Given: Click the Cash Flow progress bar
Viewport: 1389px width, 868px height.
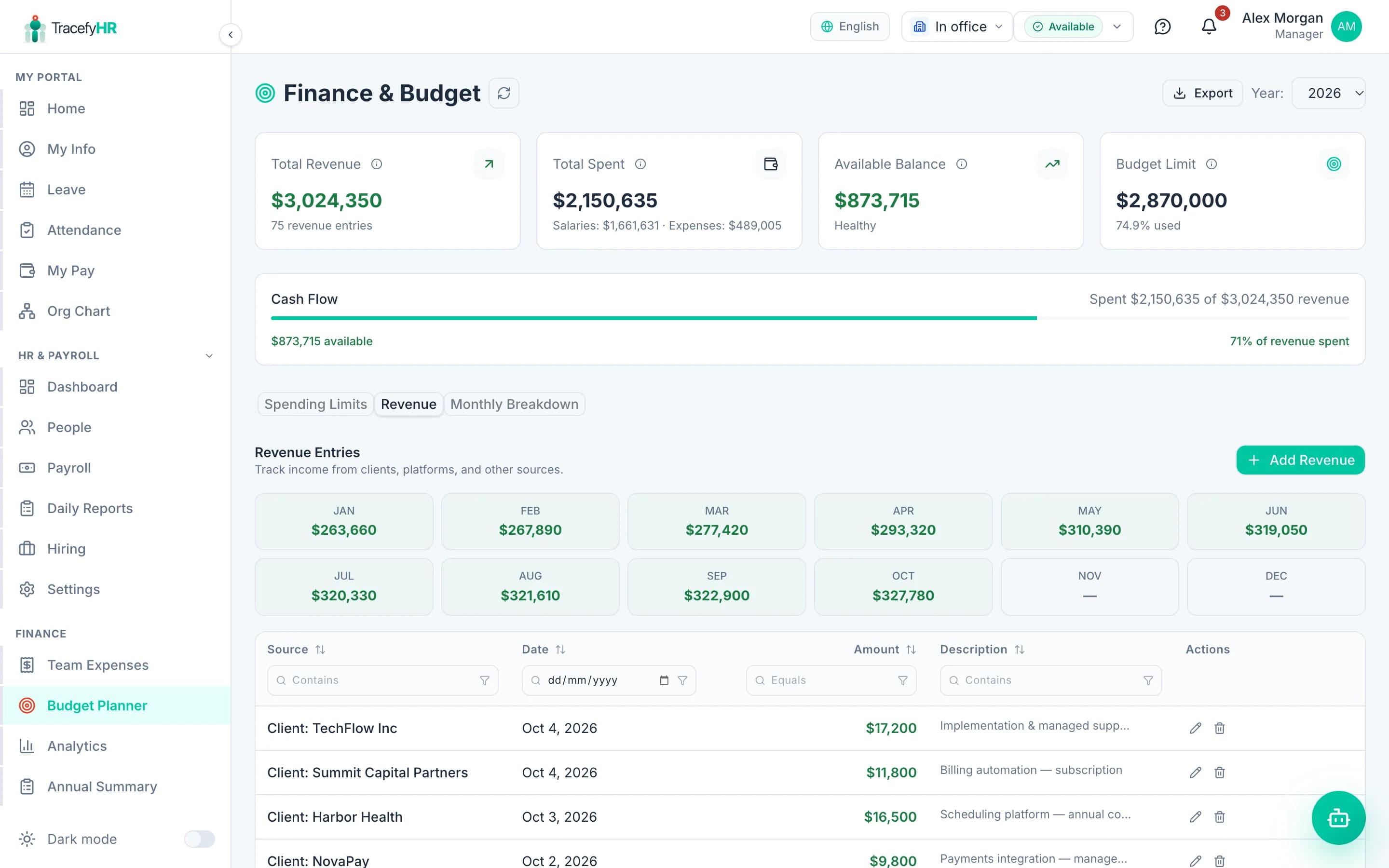Looking at the screenshot, I should (x=810, y=318).
